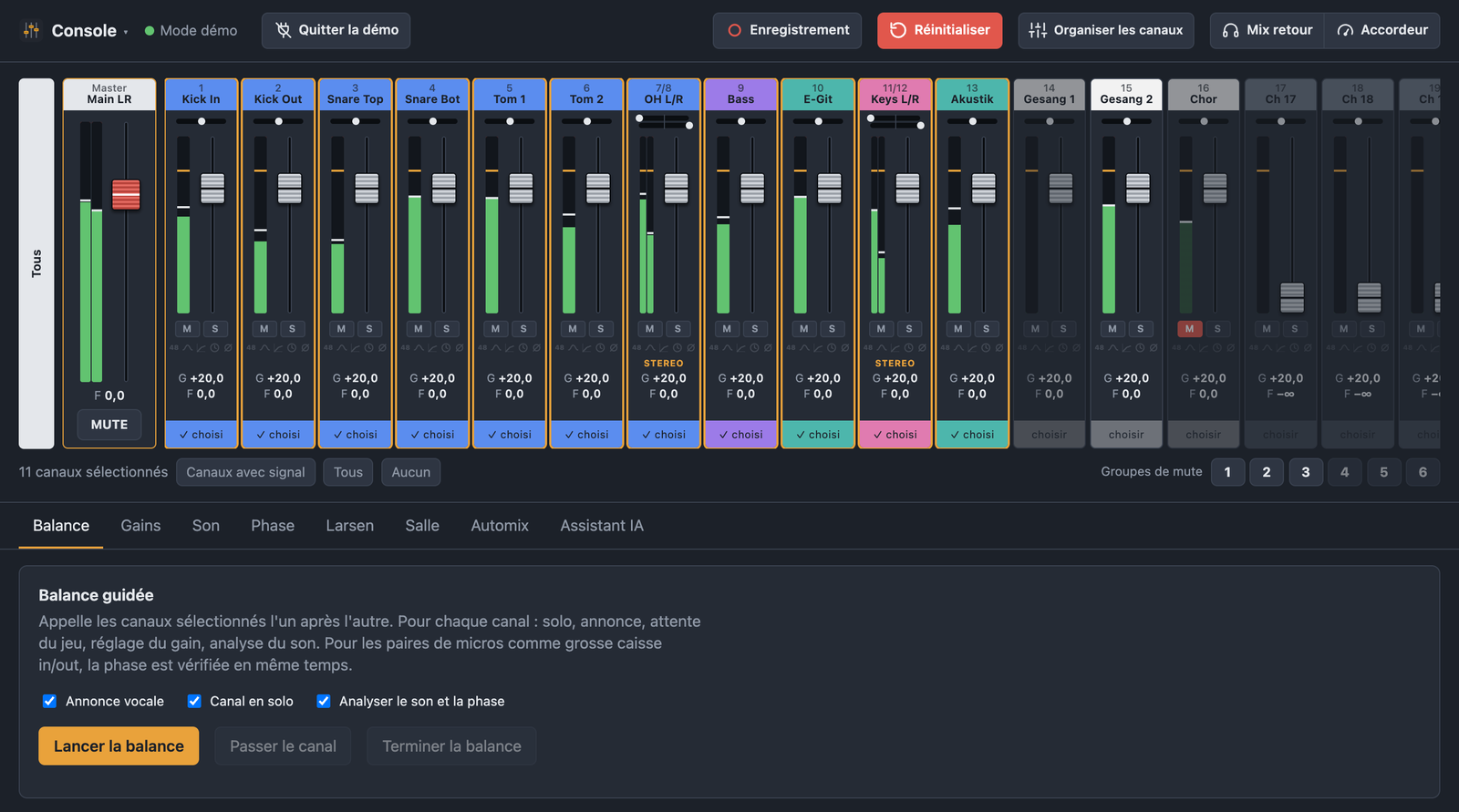Click the Console mixer logo icon
The height and width of the screenshot is (812, 1459).
pos(31,30)
